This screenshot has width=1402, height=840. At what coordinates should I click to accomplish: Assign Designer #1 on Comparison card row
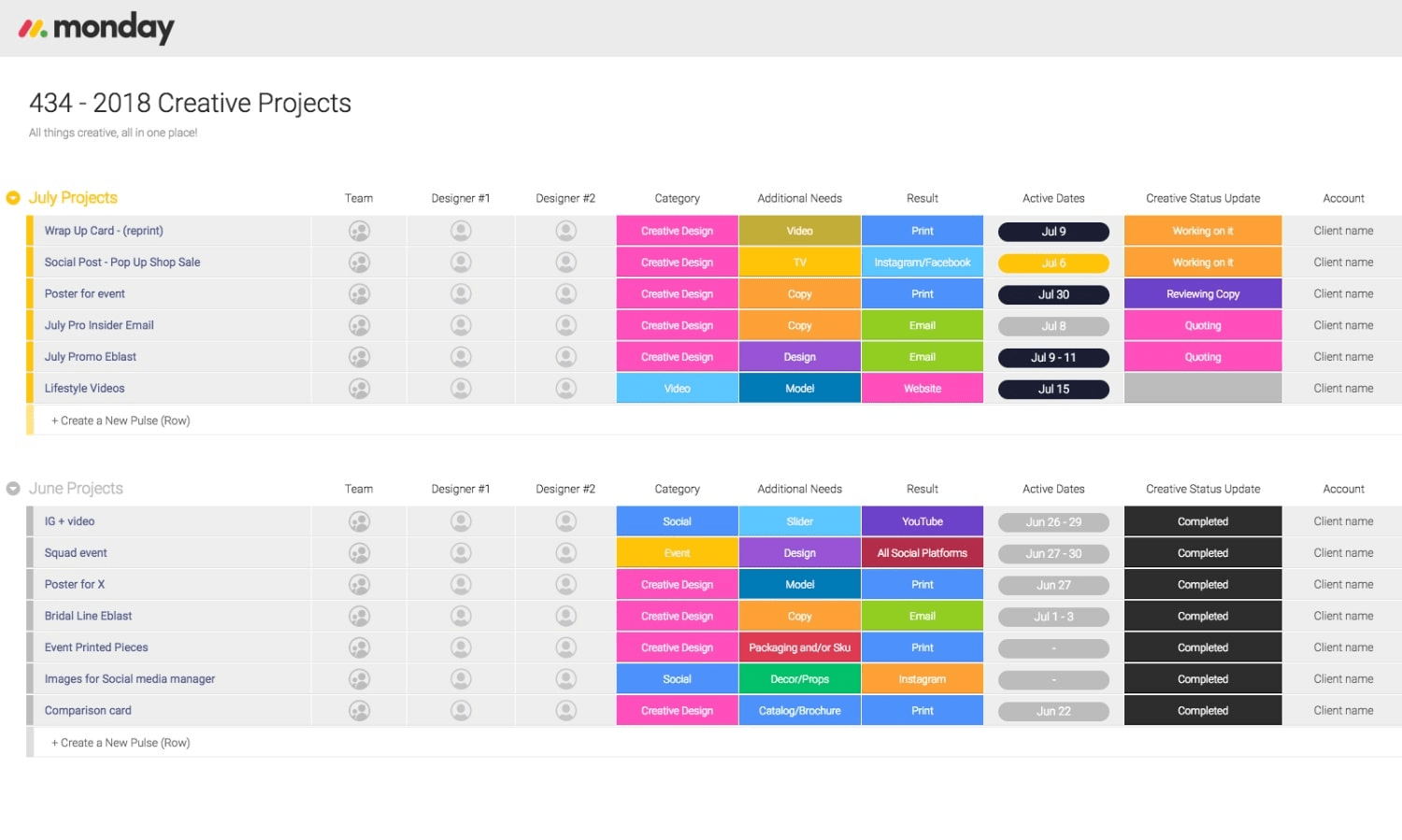coord(461,710)
